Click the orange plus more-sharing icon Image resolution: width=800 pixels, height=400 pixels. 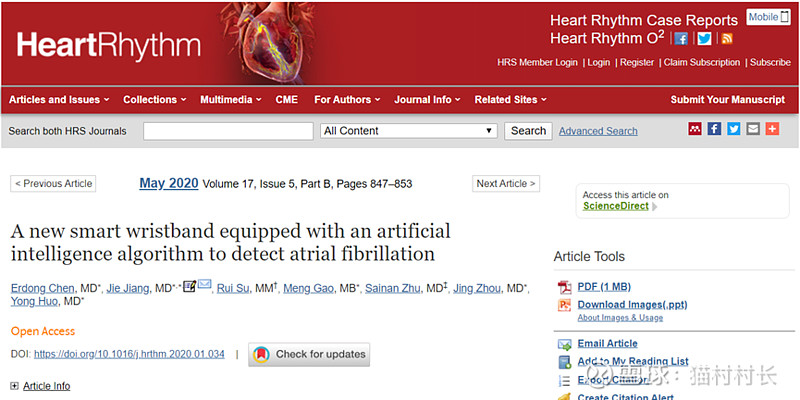[772, 129]
